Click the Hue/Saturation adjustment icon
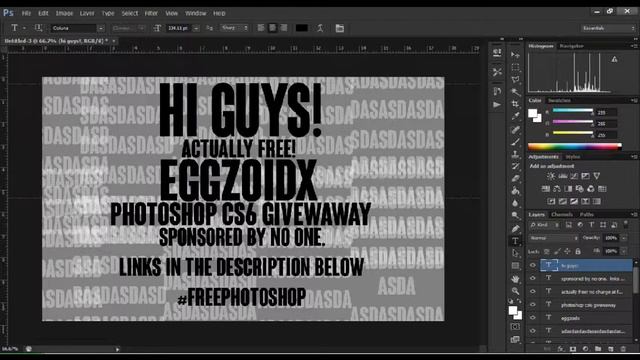The image size is (640, 360). point(545,189)
